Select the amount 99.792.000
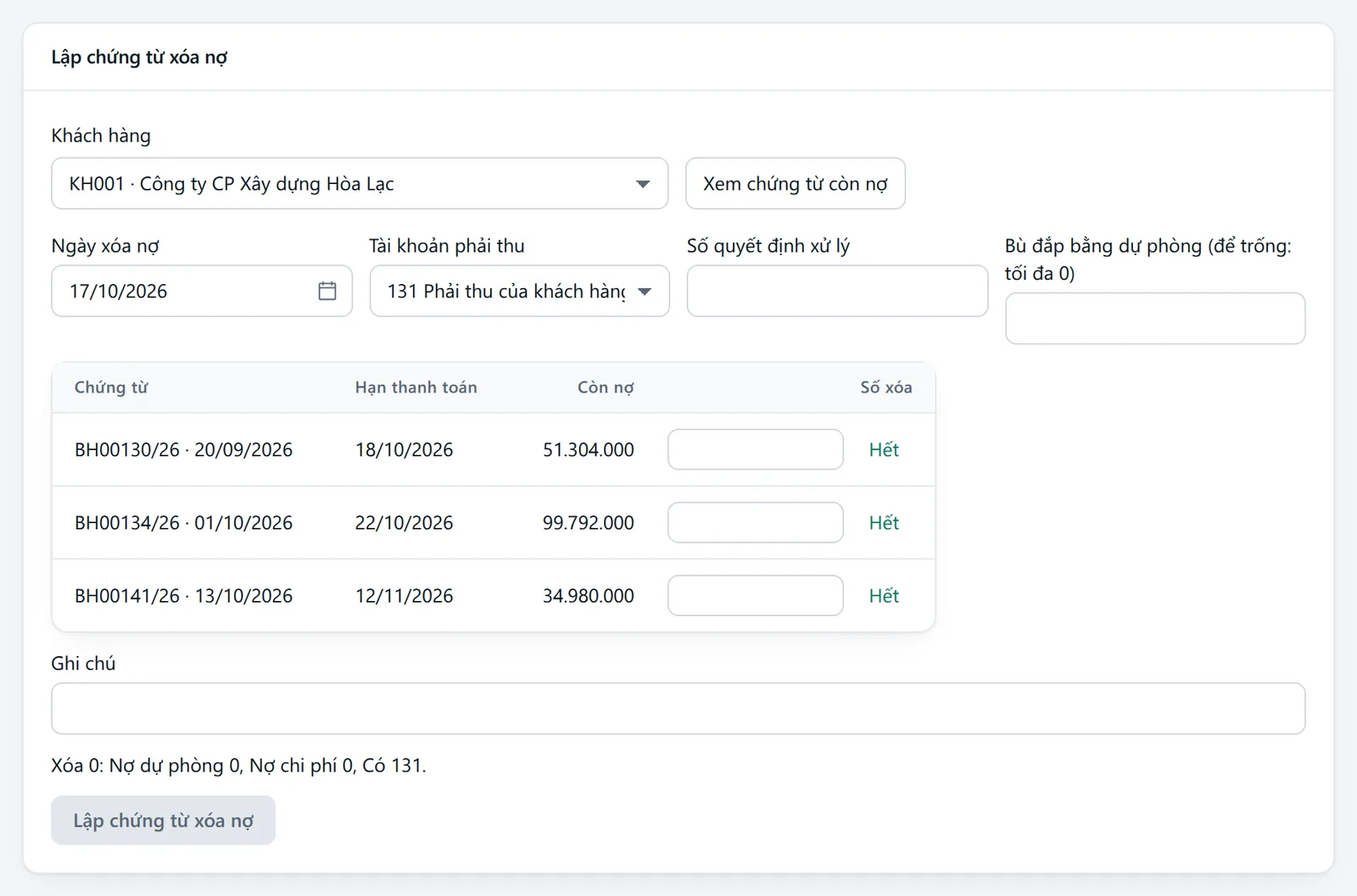1357x896 pixels. tap(589, 522)
